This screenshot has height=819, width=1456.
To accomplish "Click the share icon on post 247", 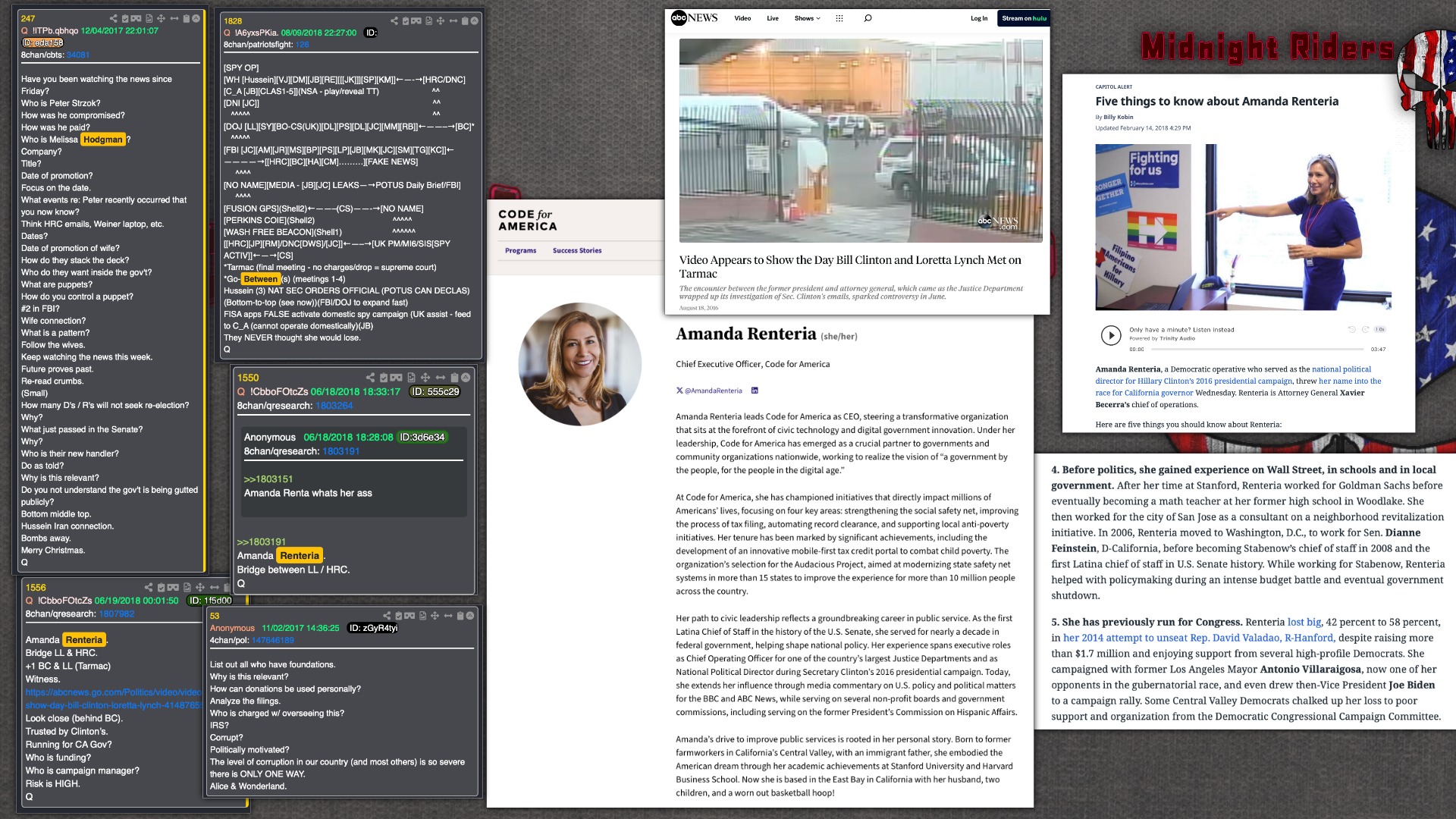I will point(114,18).
